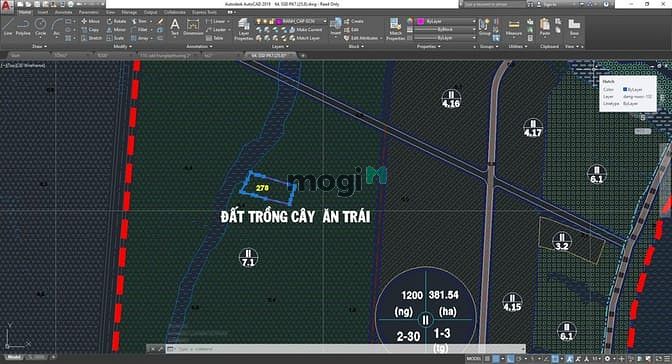Click the magenta layer color swatch
The image size is (672, 364).
(279, 21)
